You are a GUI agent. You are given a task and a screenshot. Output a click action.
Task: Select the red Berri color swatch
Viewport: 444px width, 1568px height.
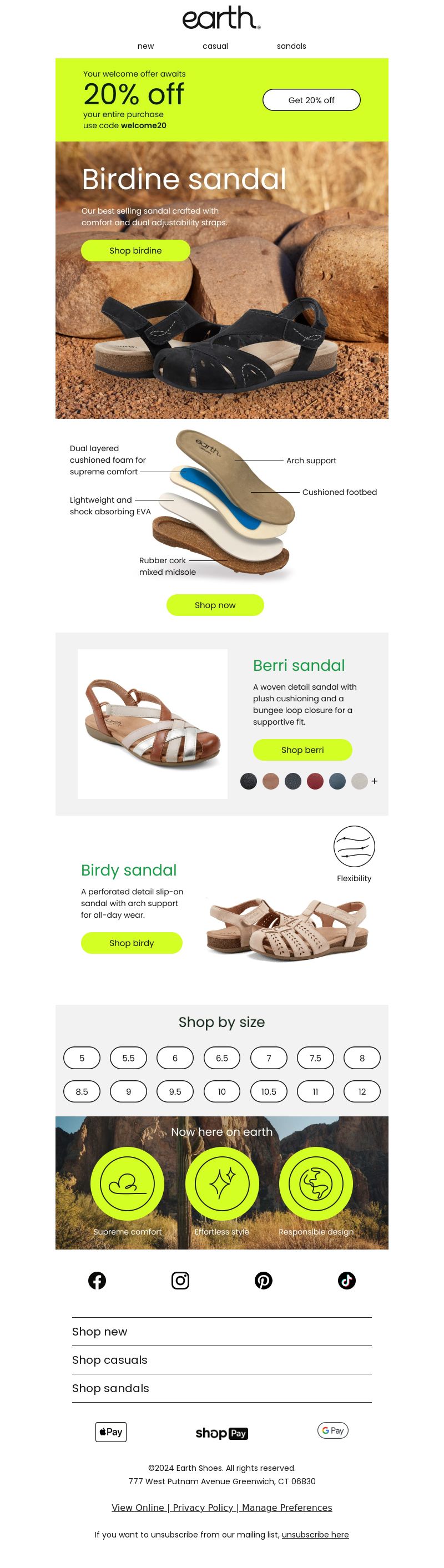pos(315,781)
